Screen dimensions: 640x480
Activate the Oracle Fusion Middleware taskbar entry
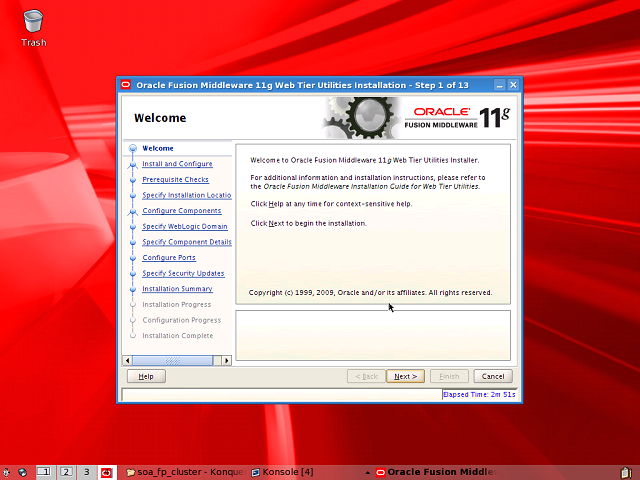[437, 472]
